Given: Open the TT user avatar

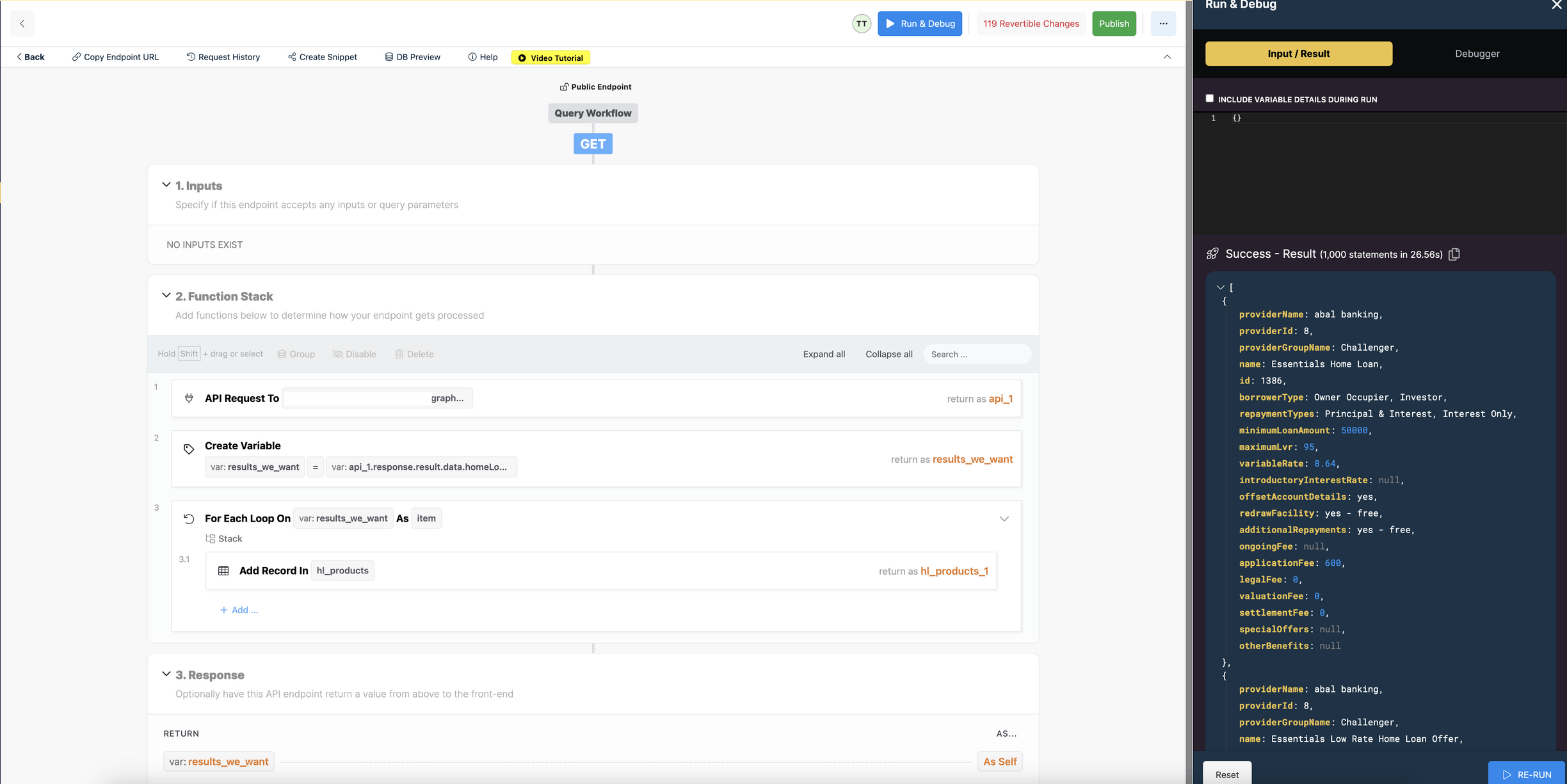Looking at the screenshot, I should coord(862,24).
